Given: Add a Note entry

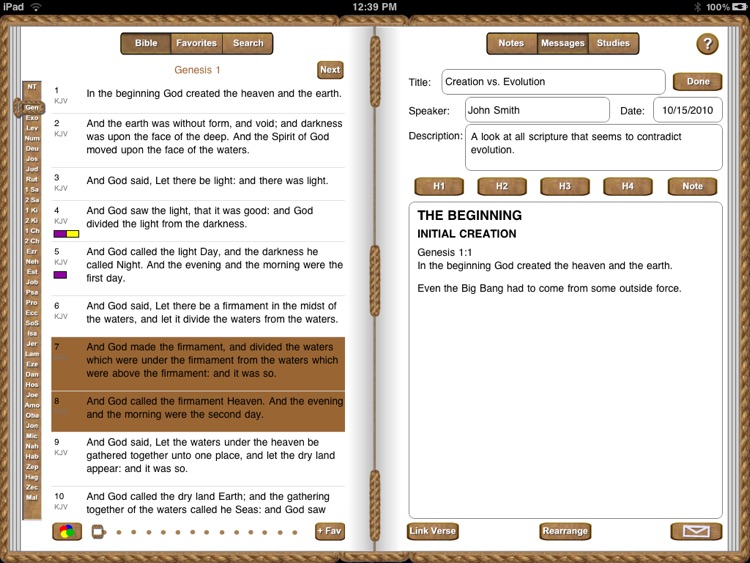Looking at the screenshot, I should point(692,186).
